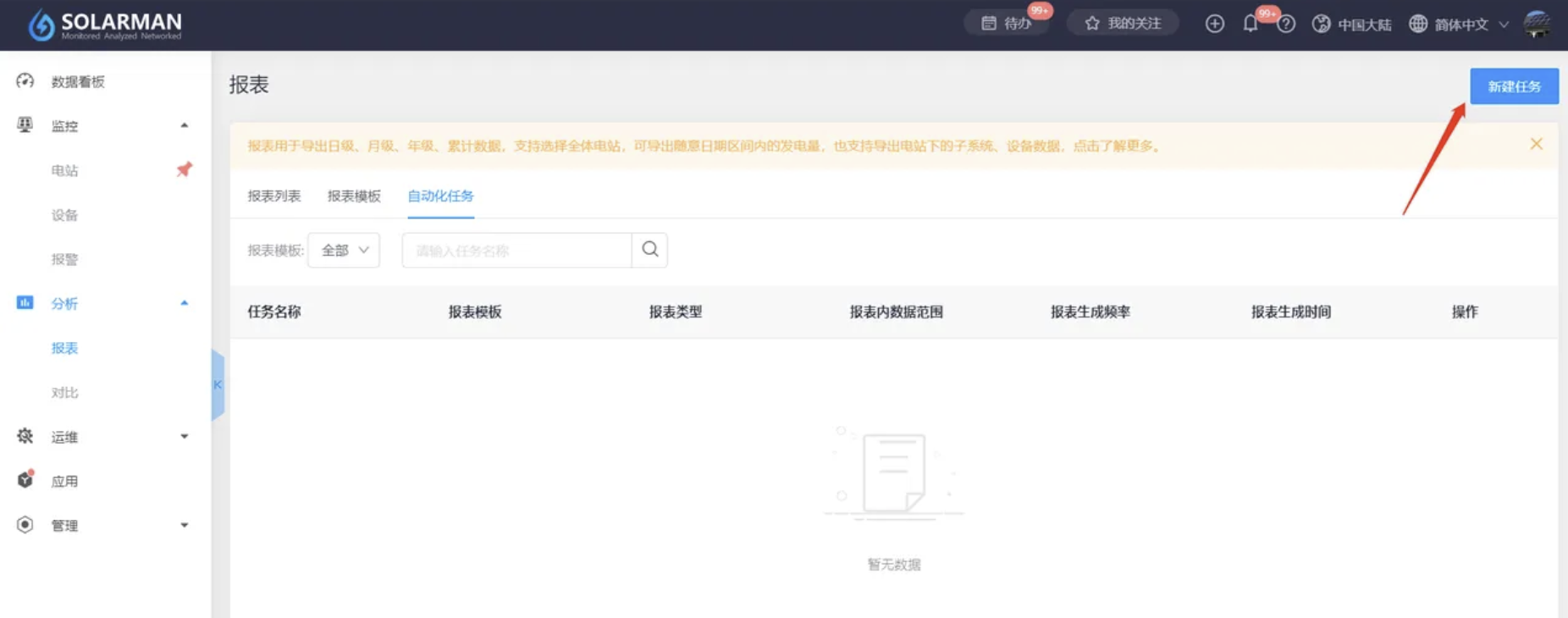
Task: Open the 报警 sidebar item
Action: (65, 259)
